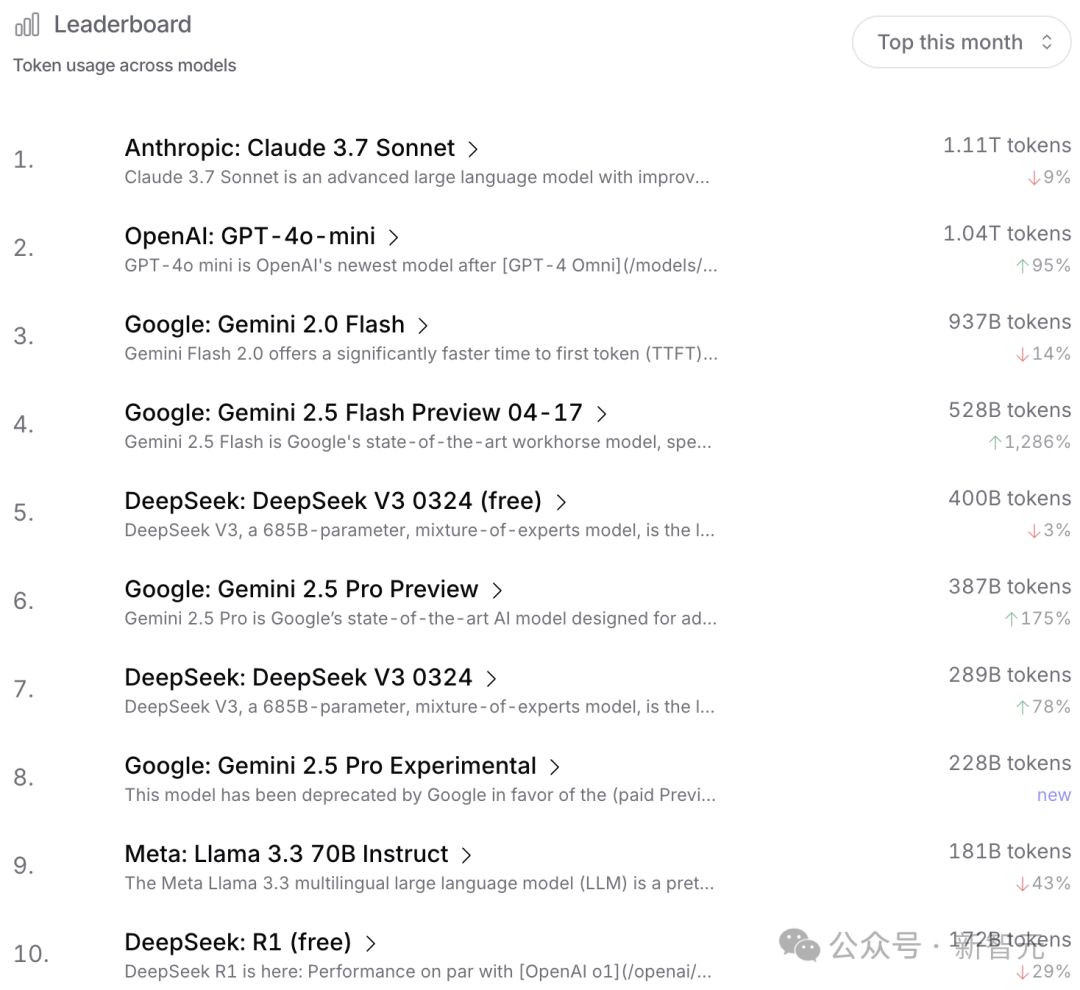This screenshot has width=1080, height=990.
Task: Click the "1.04T tokens" usage value
Action: [1007, 234]
